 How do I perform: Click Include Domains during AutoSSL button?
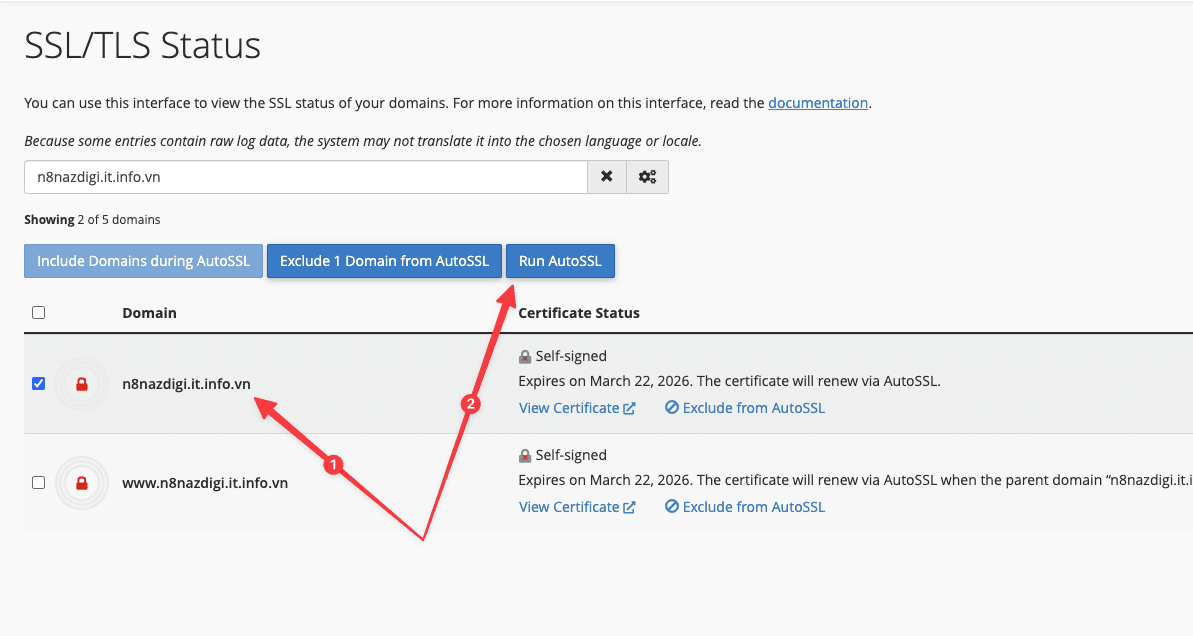point(143,261)
